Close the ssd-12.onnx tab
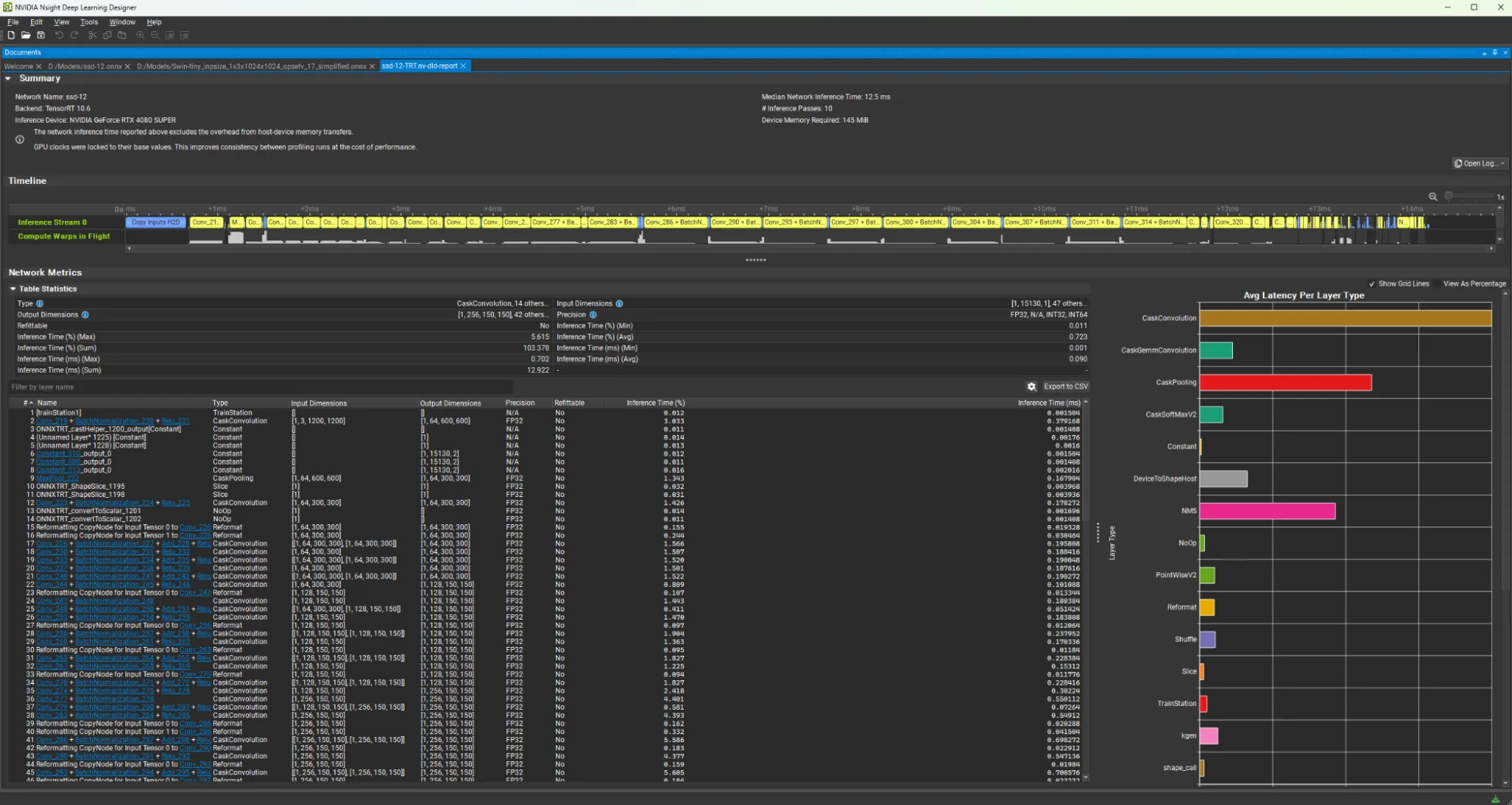Viewport: 1512px width, 805px height. pyautogui.click(x=127, y=67)
